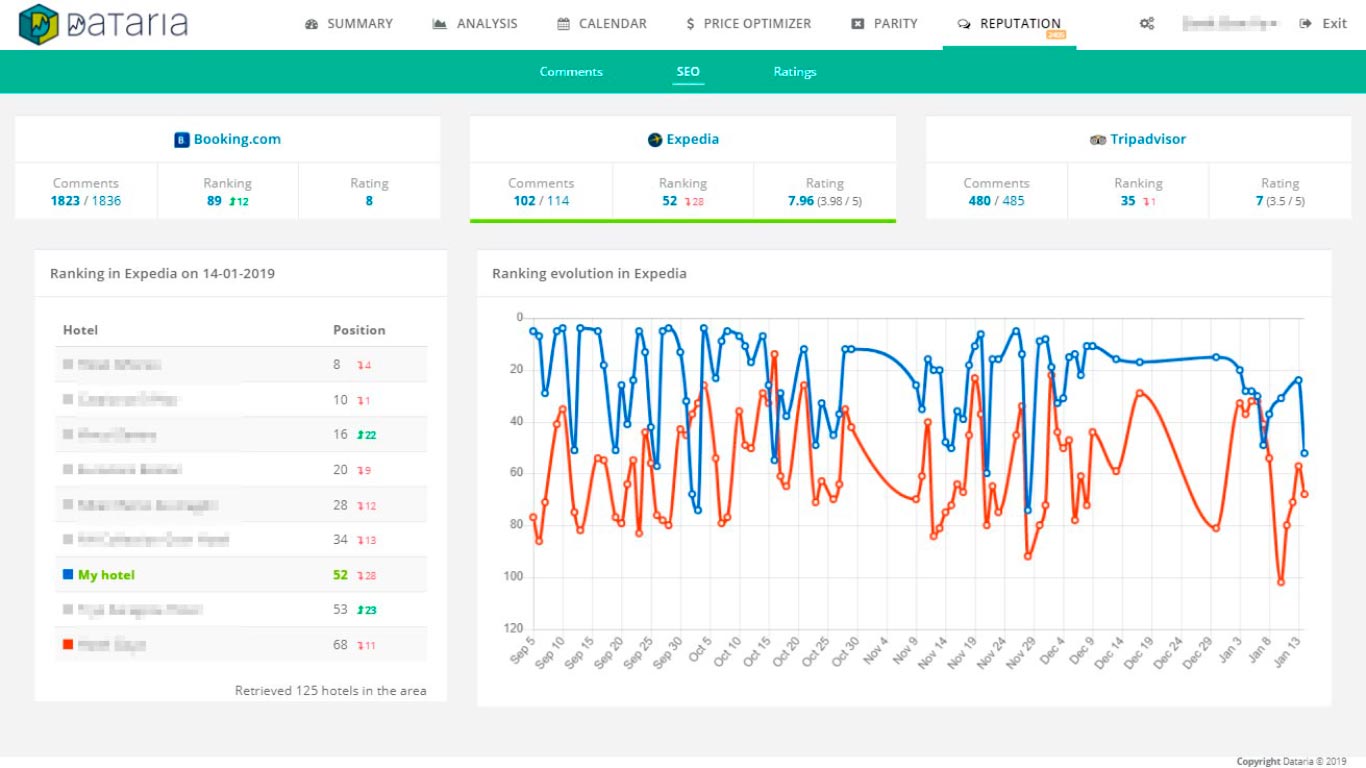Image resolution: width=1366 pixels, height=768 pixels.
Task: Click the Dataria logo icon
Action: click(38, 24)
